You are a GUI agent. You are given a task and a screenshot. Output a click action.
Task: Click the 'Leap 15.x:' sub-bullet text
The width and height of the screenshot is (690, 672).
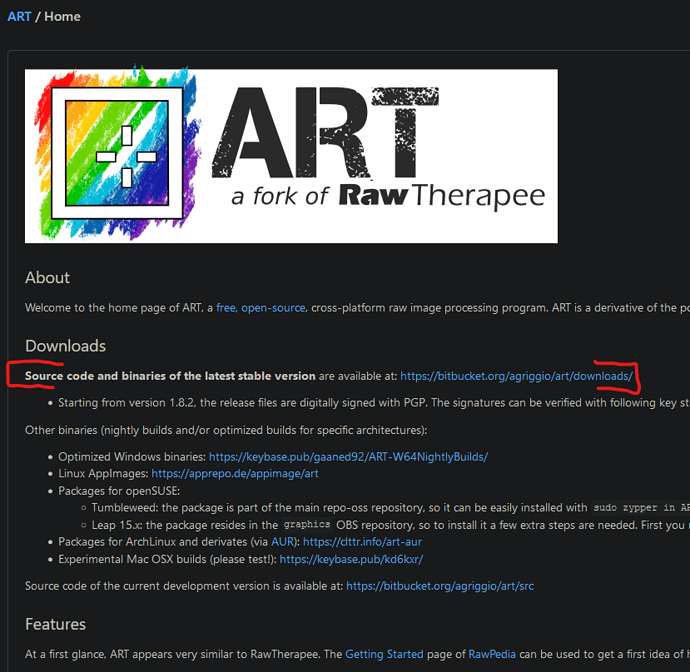(x=117, y=525)
